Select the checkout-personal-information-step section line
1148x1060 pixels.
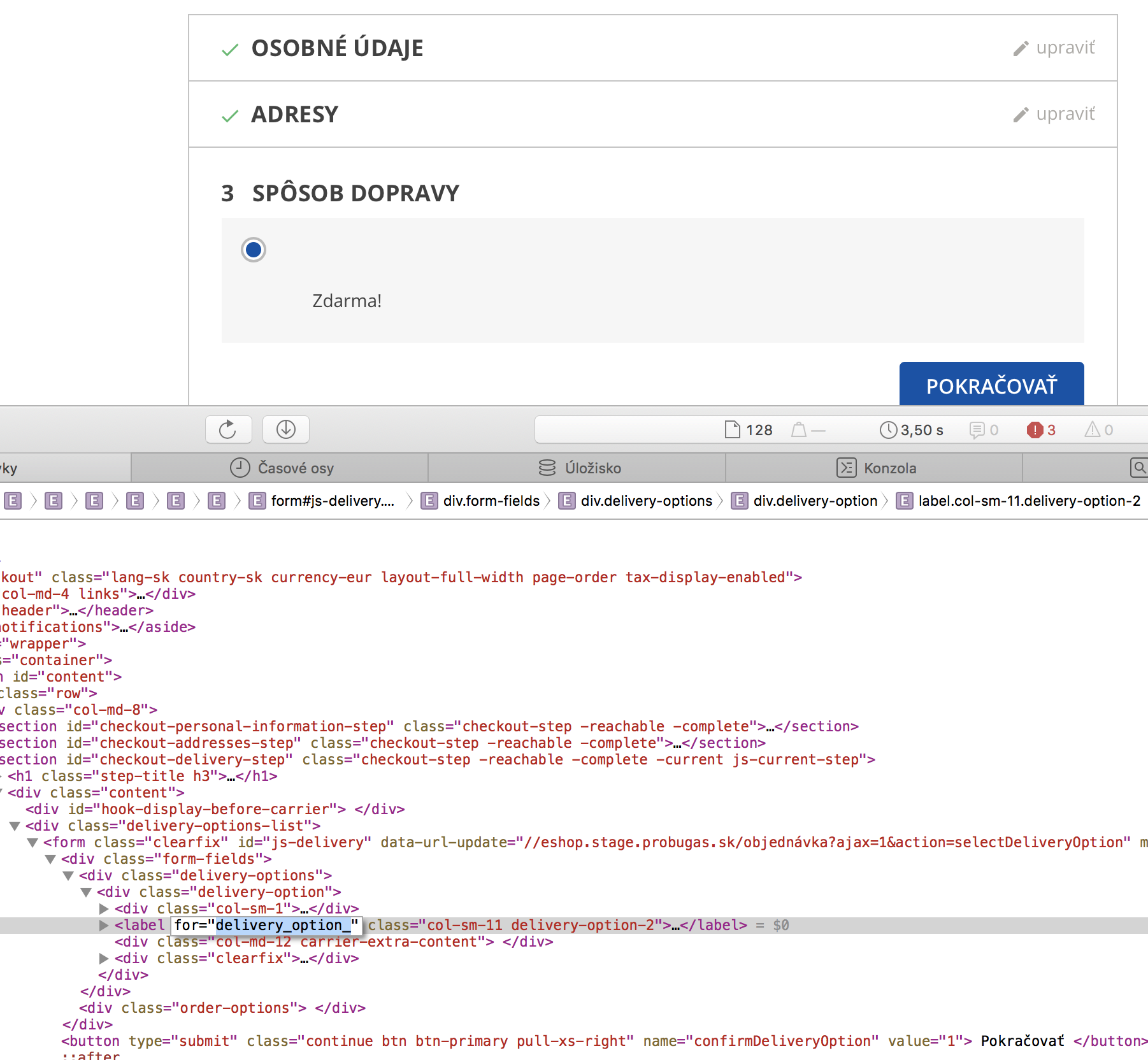pos(429,727)
